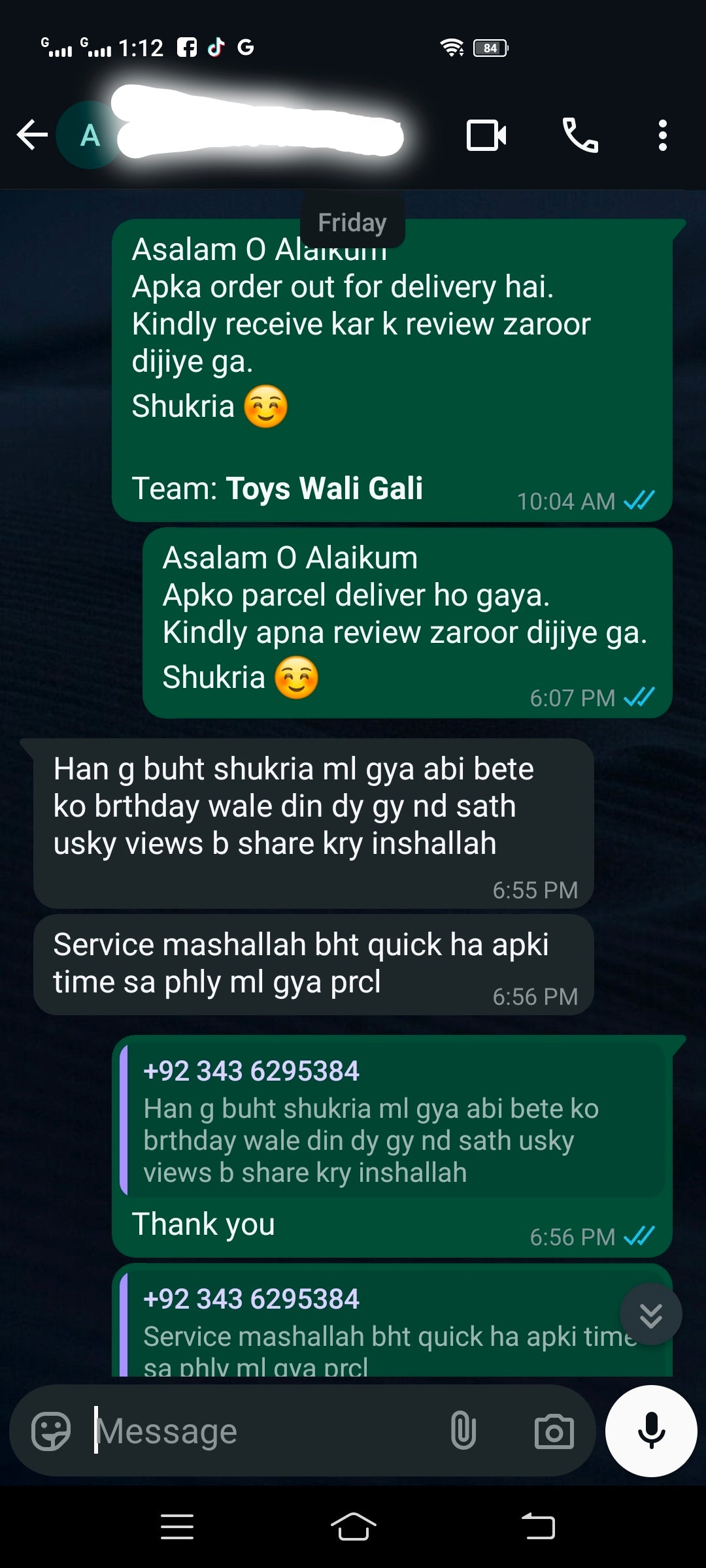Tap quoted reply above Thank you
The height and width of the screenshot is (1568, 706).
(392, 1120)
